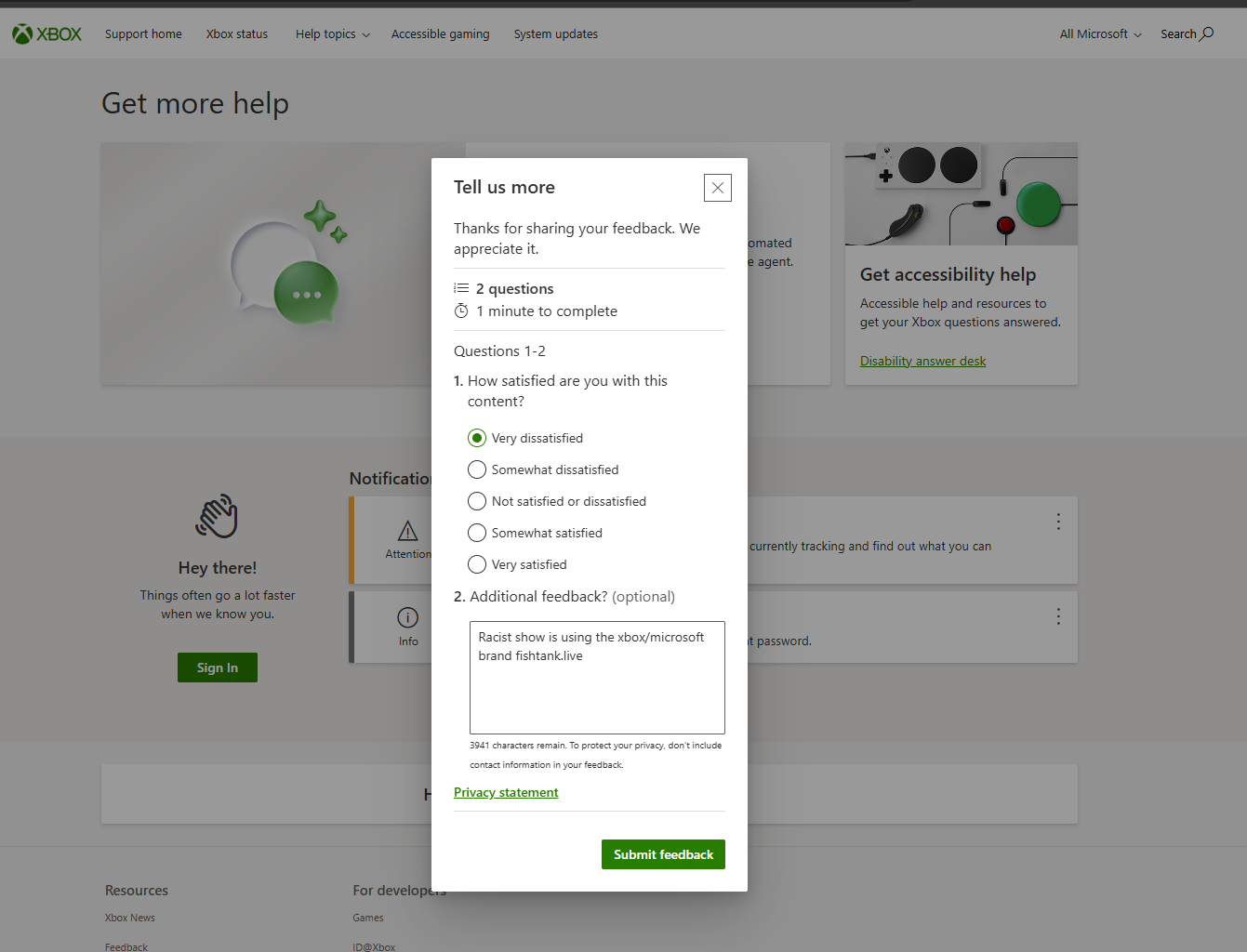
Task: Click the Get accessibility help heading
Action: (948, 274)
